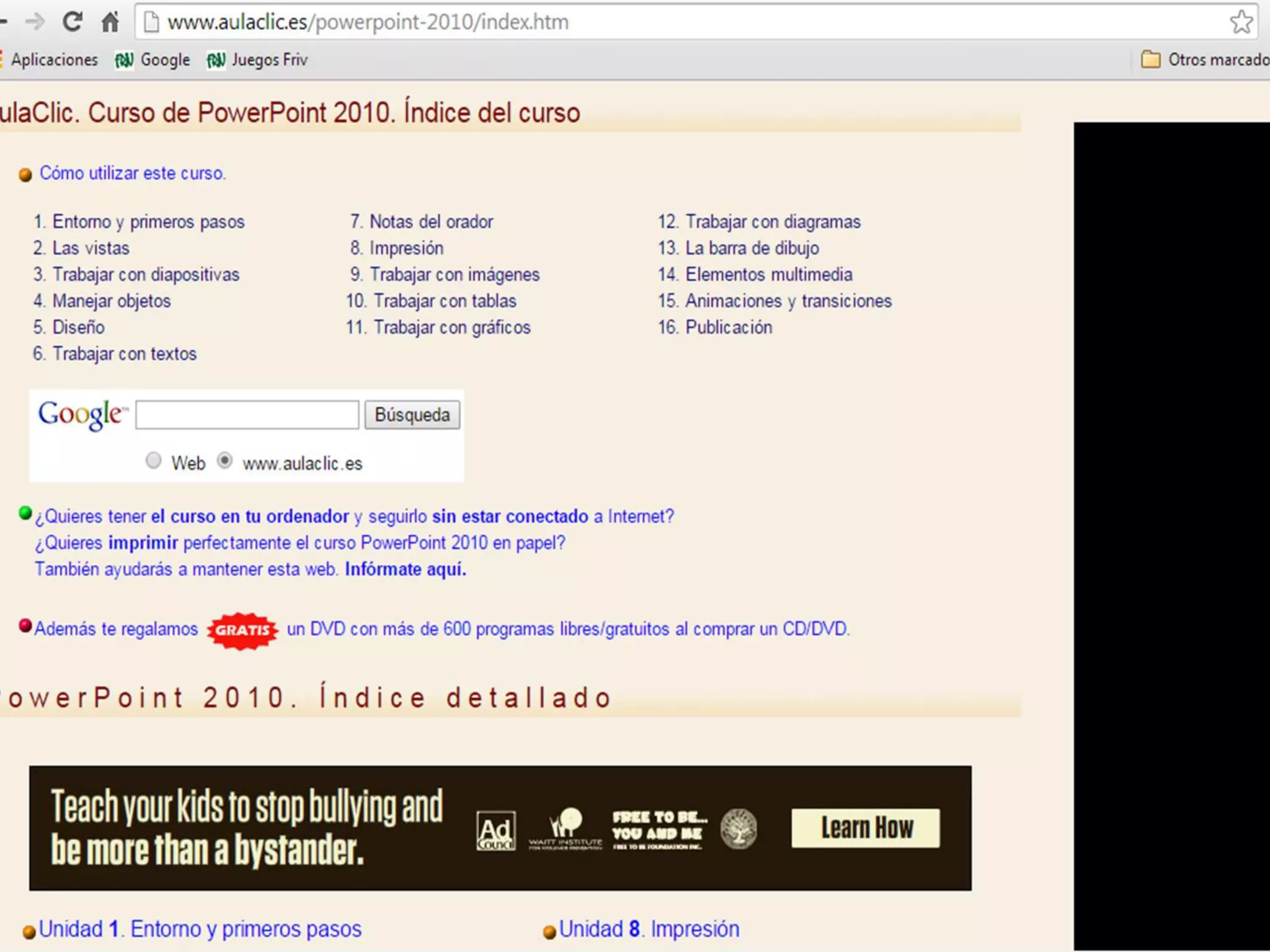Select the www.aulaclic.es radio option

pos(224,461)
